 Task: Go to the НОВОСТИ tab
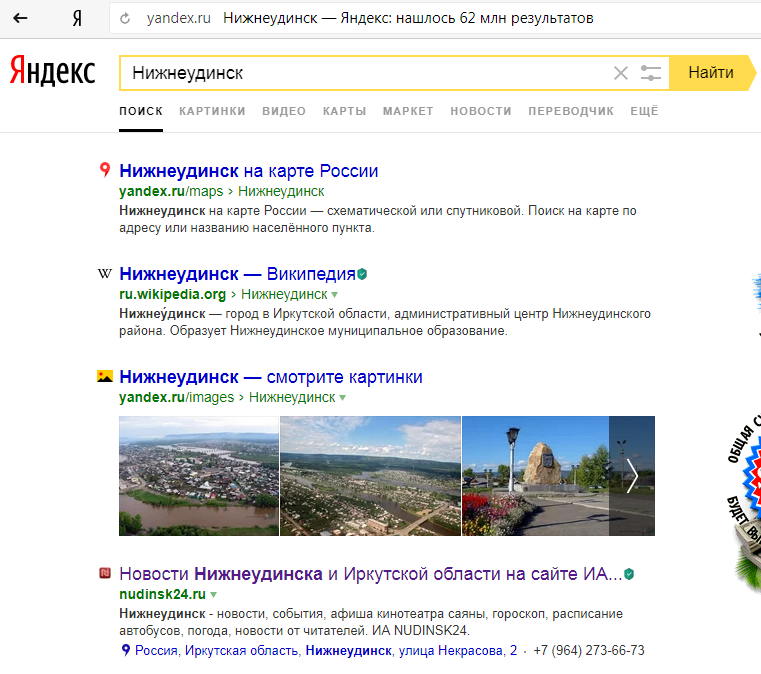(480, 111)
